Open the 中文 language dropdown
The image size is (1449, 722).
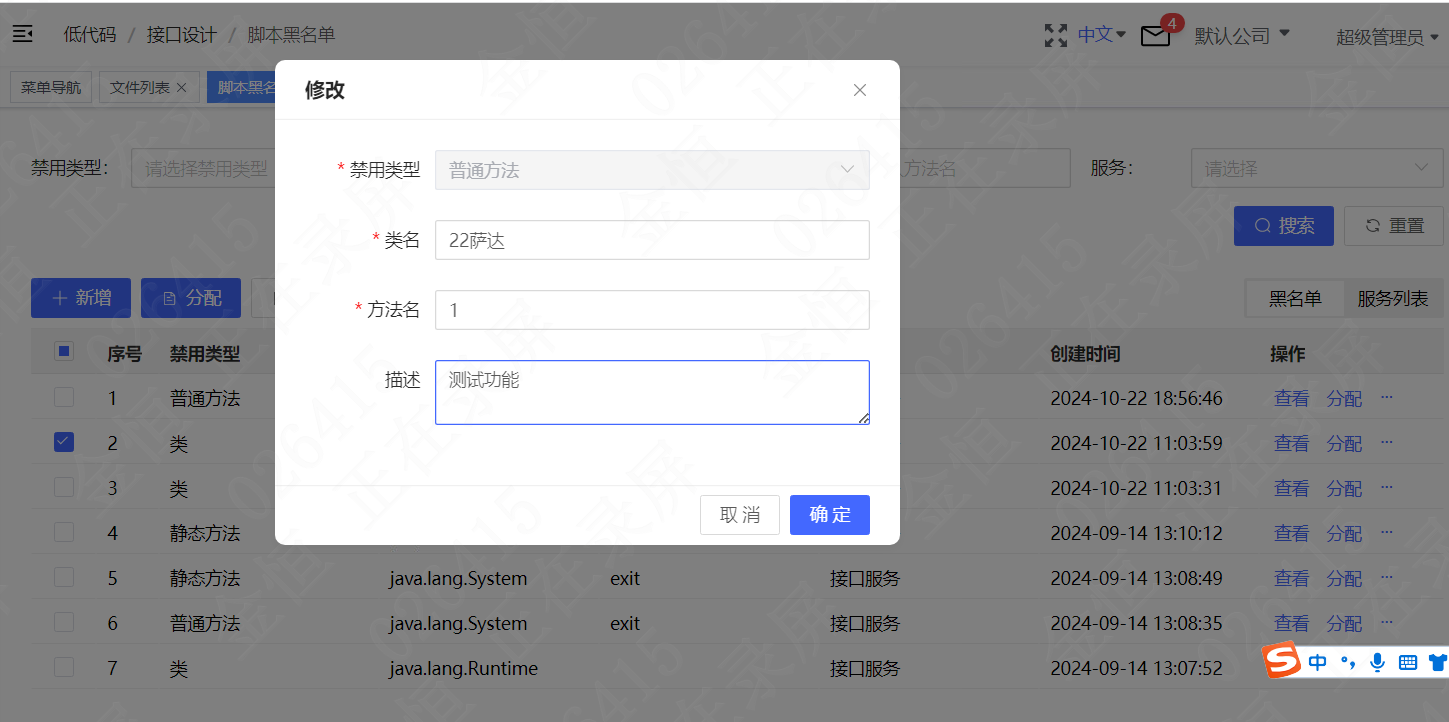point(1101,34)
